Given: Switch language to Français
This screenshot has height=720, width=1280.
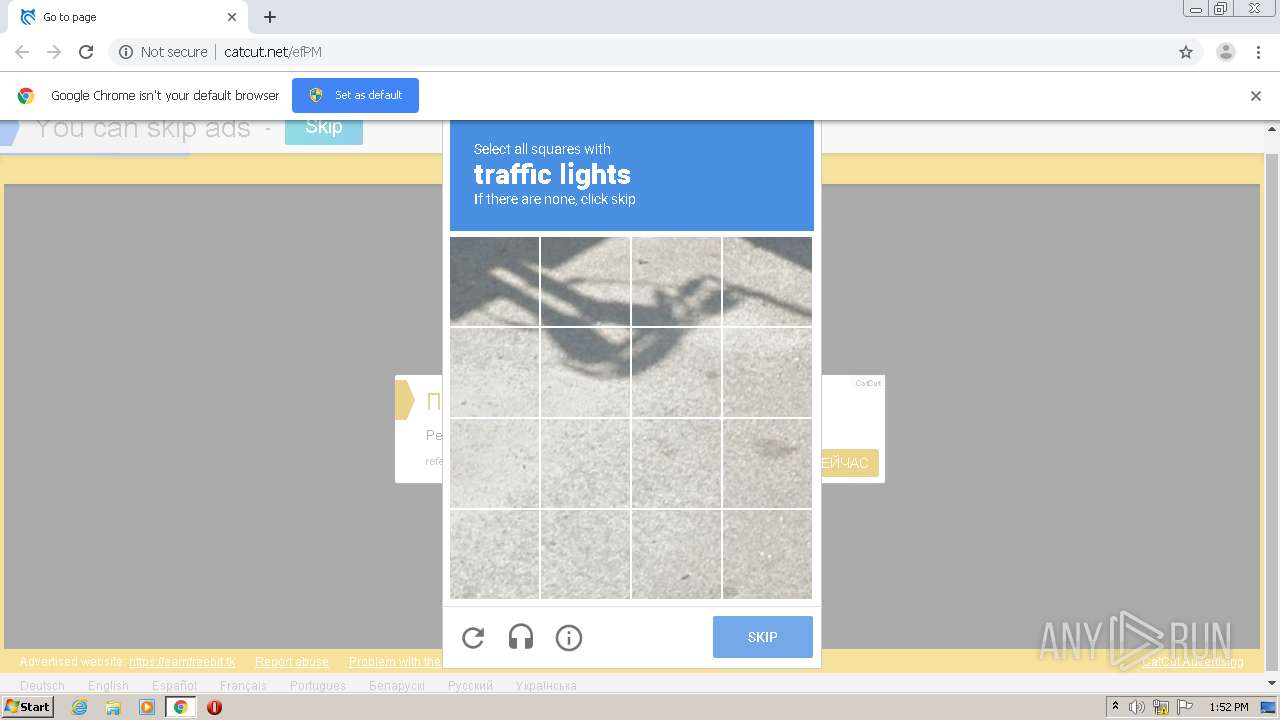Looking at the screenshot, I should [243, 686].
